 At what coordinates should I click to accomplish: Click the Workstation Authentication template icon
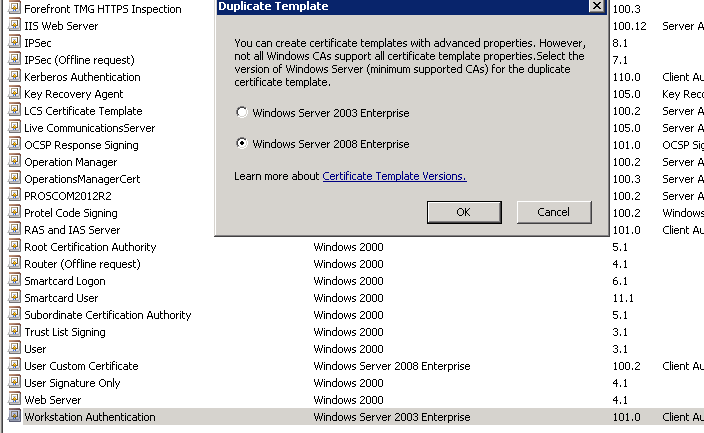point(14,417)
